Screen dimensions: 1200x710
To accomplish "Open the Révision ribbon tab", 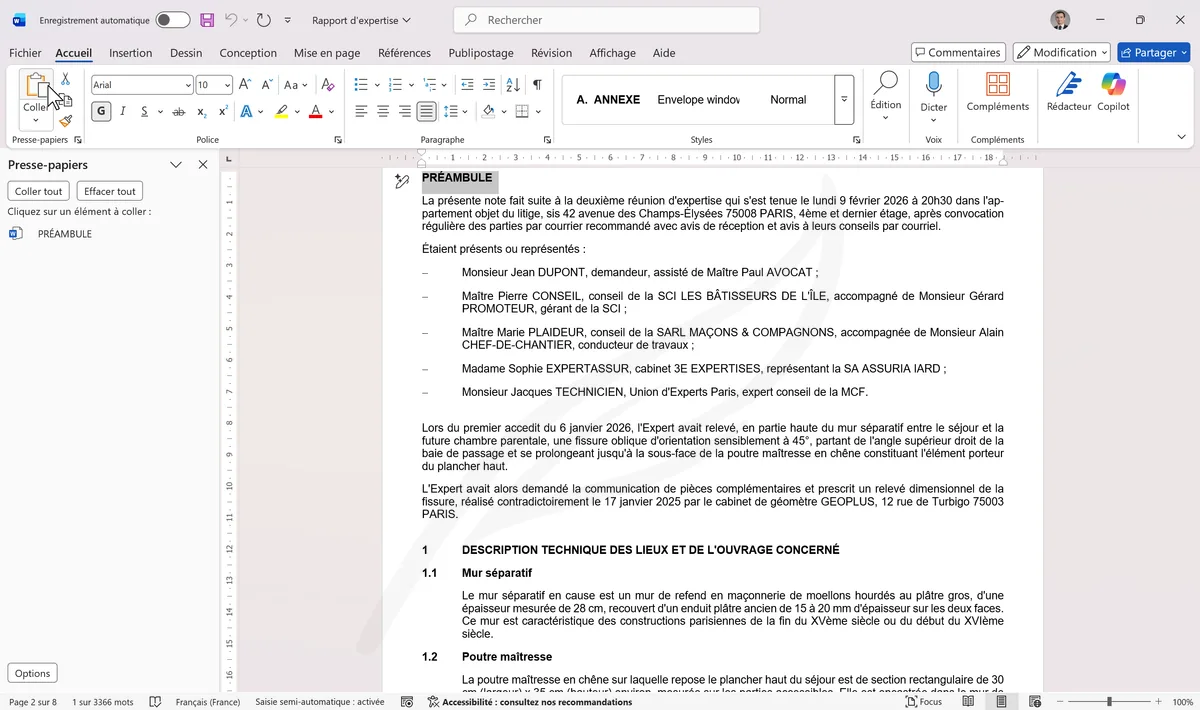I will pos(551,53).
